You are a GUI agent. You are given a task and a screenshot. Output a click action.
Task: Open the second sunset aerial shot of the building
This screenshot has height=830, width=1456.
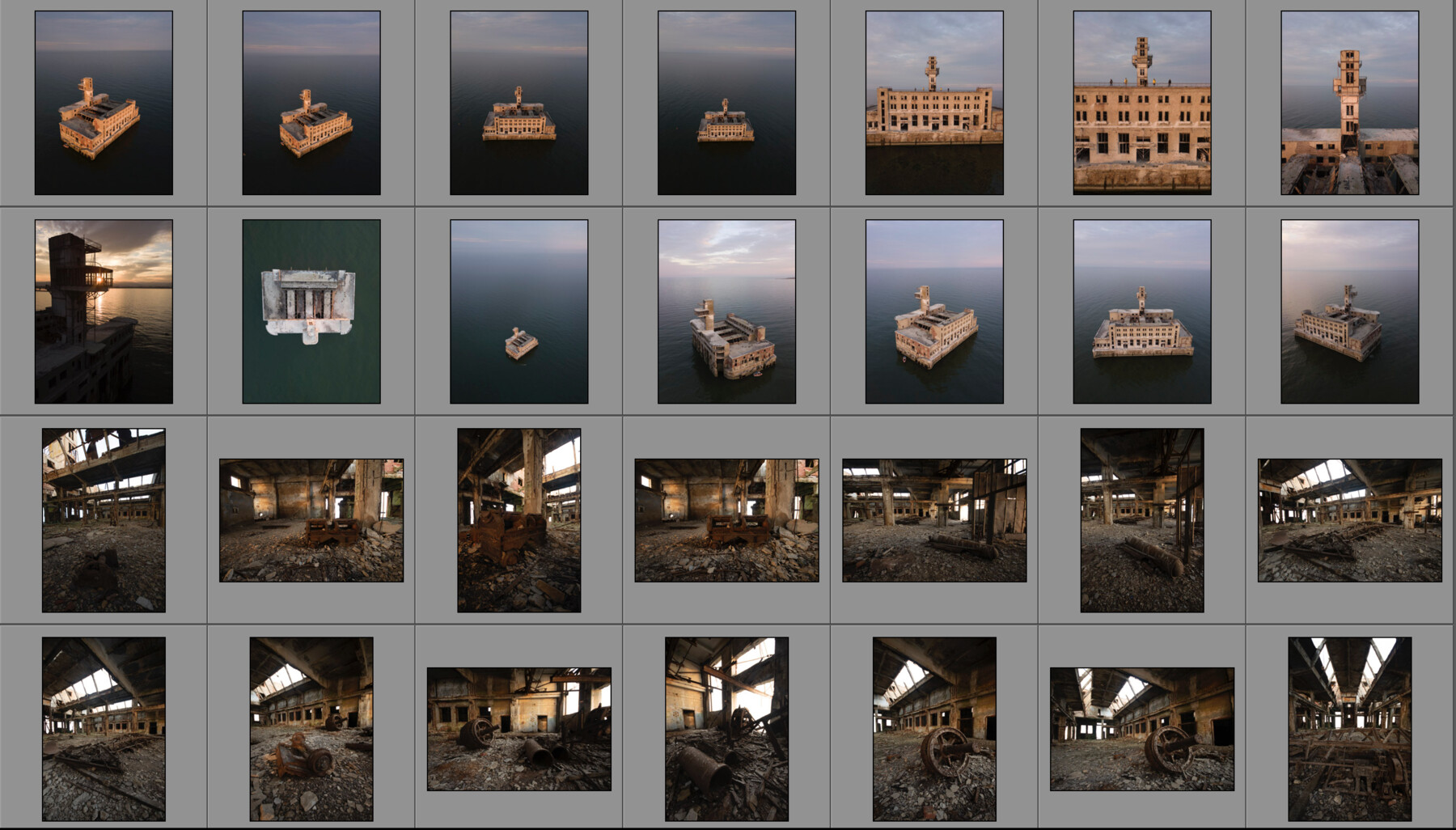point(311,101)
